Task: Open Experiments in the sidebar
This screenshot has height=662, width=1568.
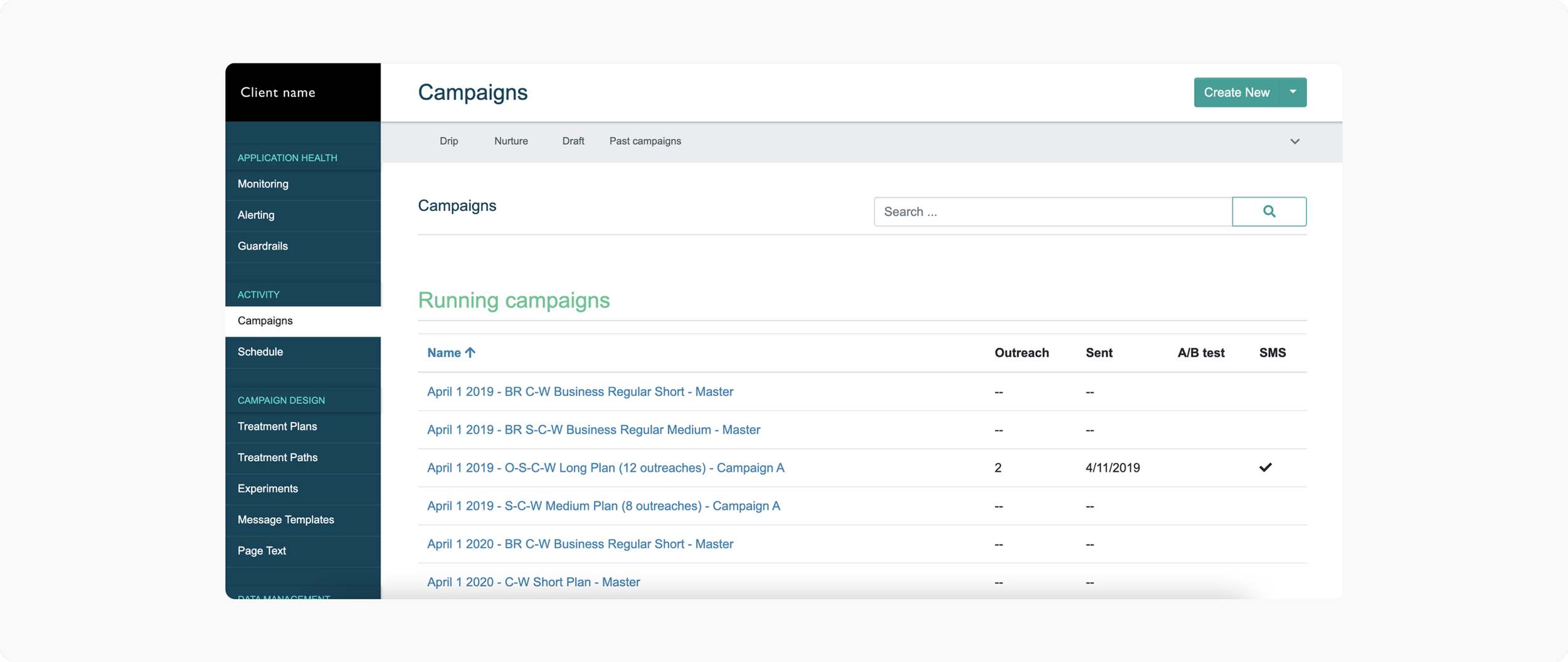Action: click(303, 489)
